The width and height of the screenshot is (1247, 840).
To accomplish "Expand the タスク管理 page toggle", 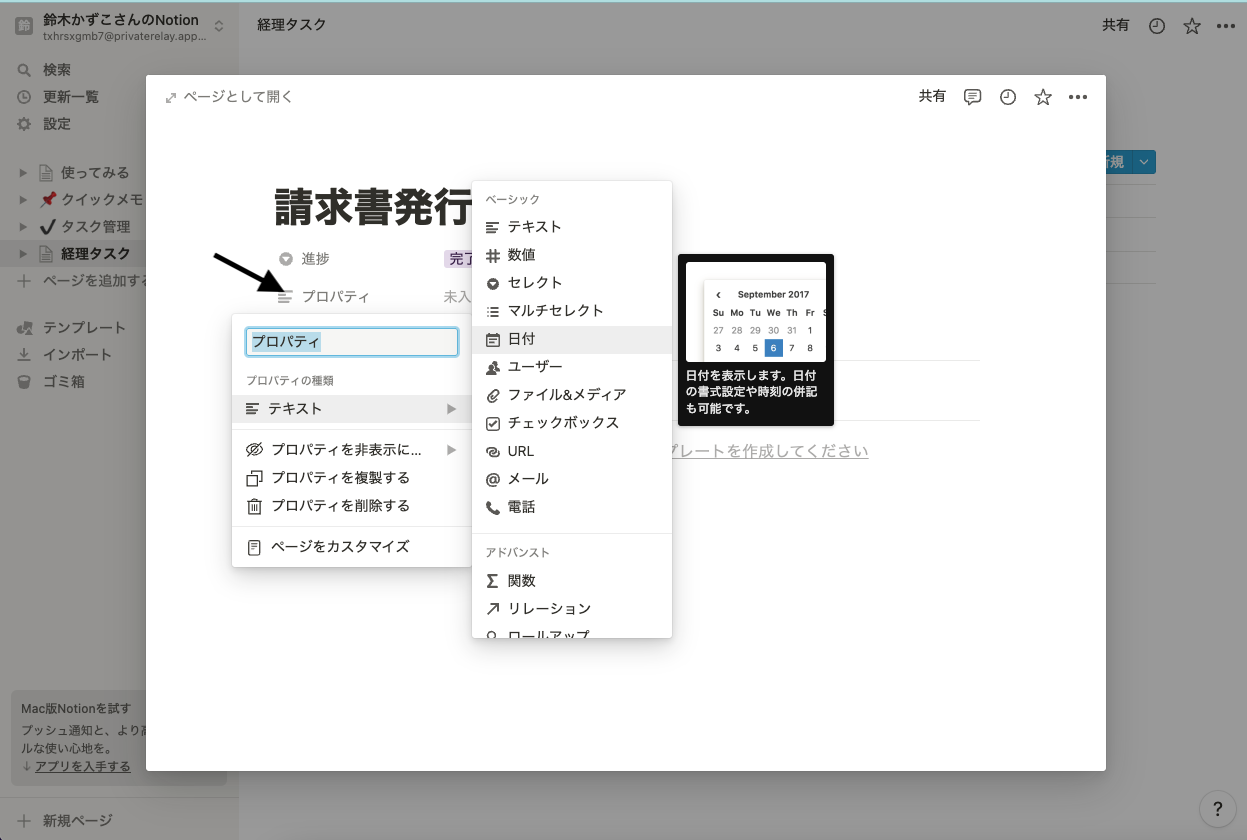I will [23, 227].
